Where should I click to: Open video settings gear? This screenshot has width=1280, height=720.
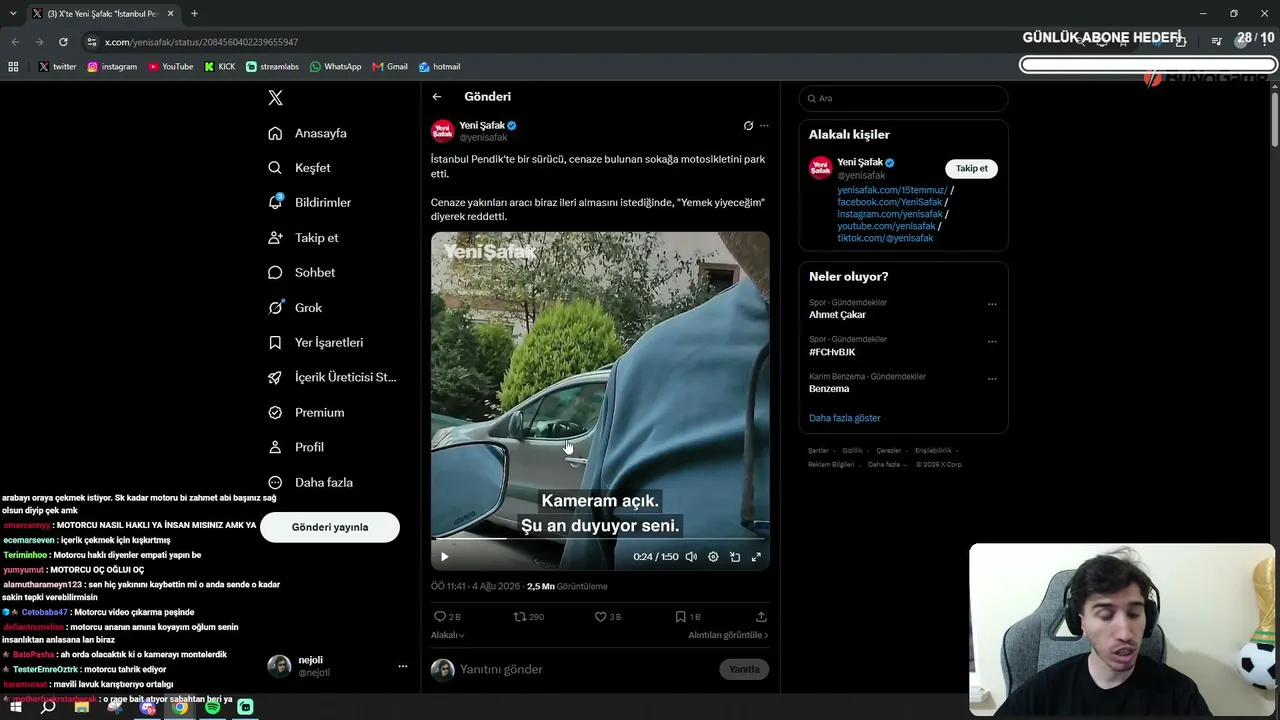coord(713,557)
